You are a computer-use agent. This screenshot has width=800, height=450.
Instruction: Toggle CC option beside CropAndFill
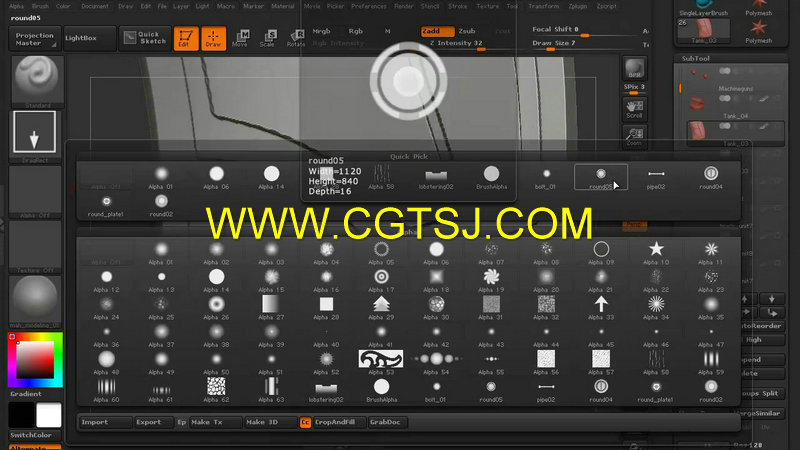tap(305, 422)
